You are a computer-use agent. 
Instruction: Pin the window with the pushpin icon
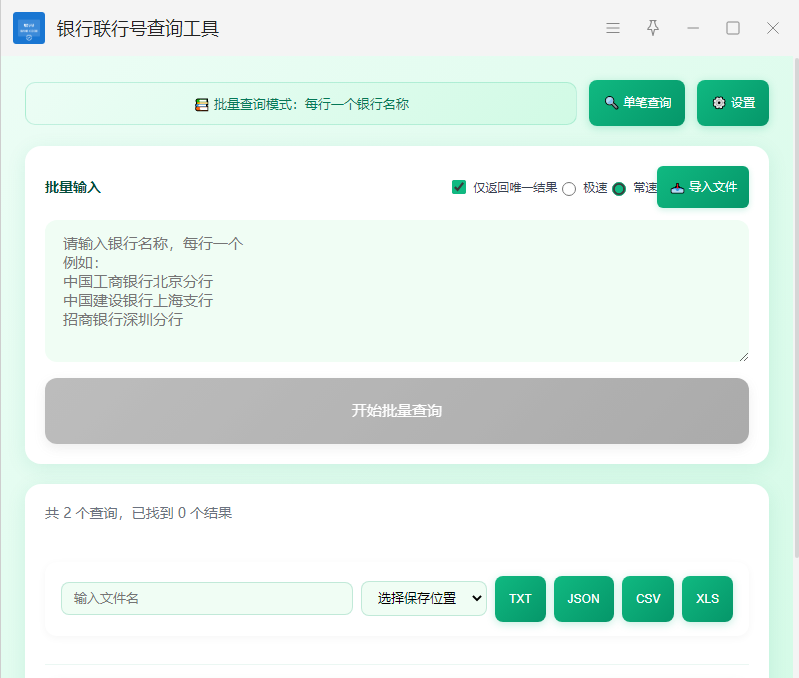pos(653,28)
